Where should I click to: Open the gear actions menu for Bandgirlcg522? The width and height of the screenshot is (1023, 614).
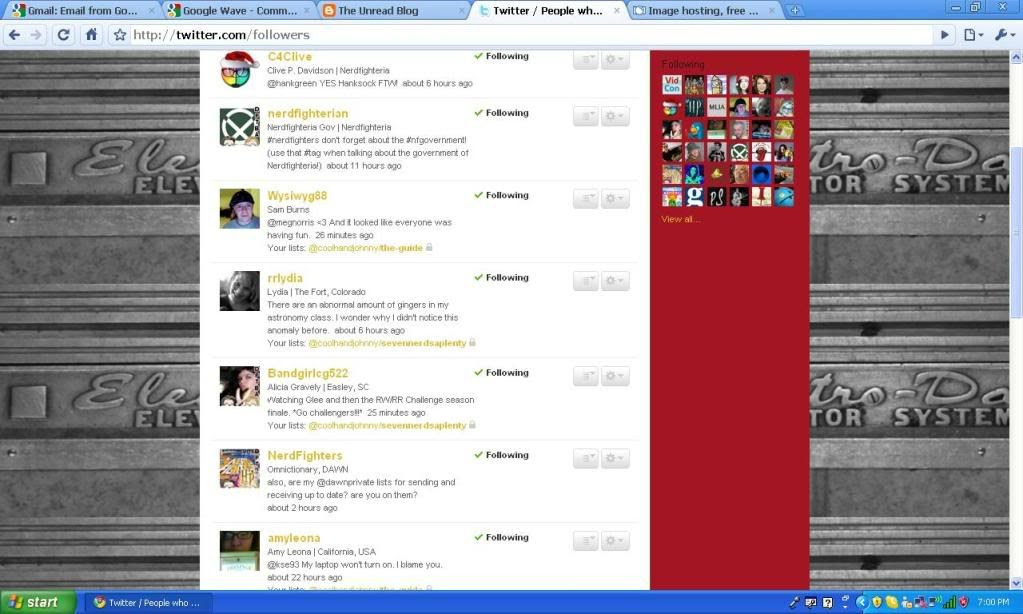tap(615, 376)
